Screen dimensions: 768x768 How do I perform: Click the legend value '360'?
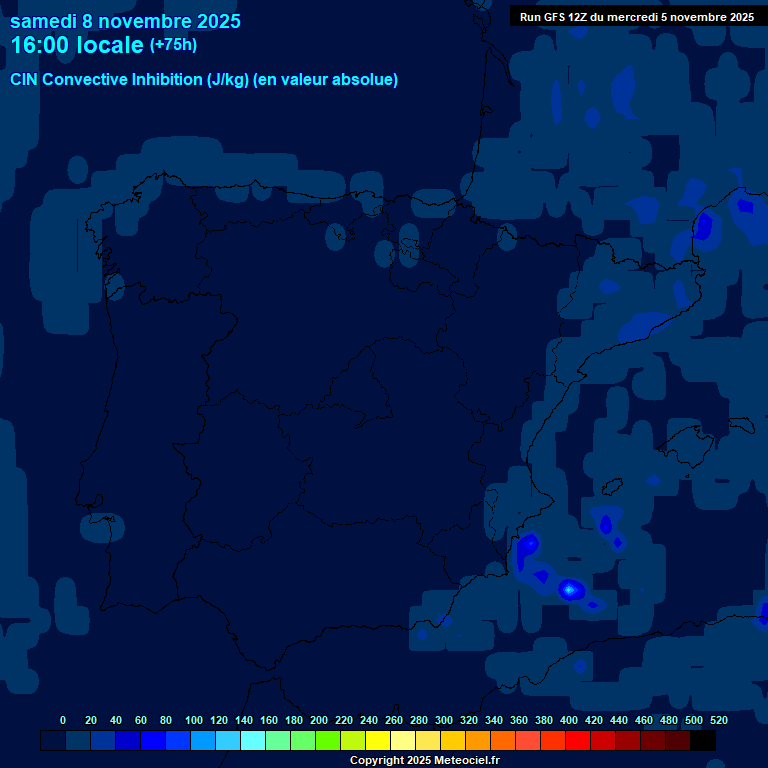(x=519, y=720)
